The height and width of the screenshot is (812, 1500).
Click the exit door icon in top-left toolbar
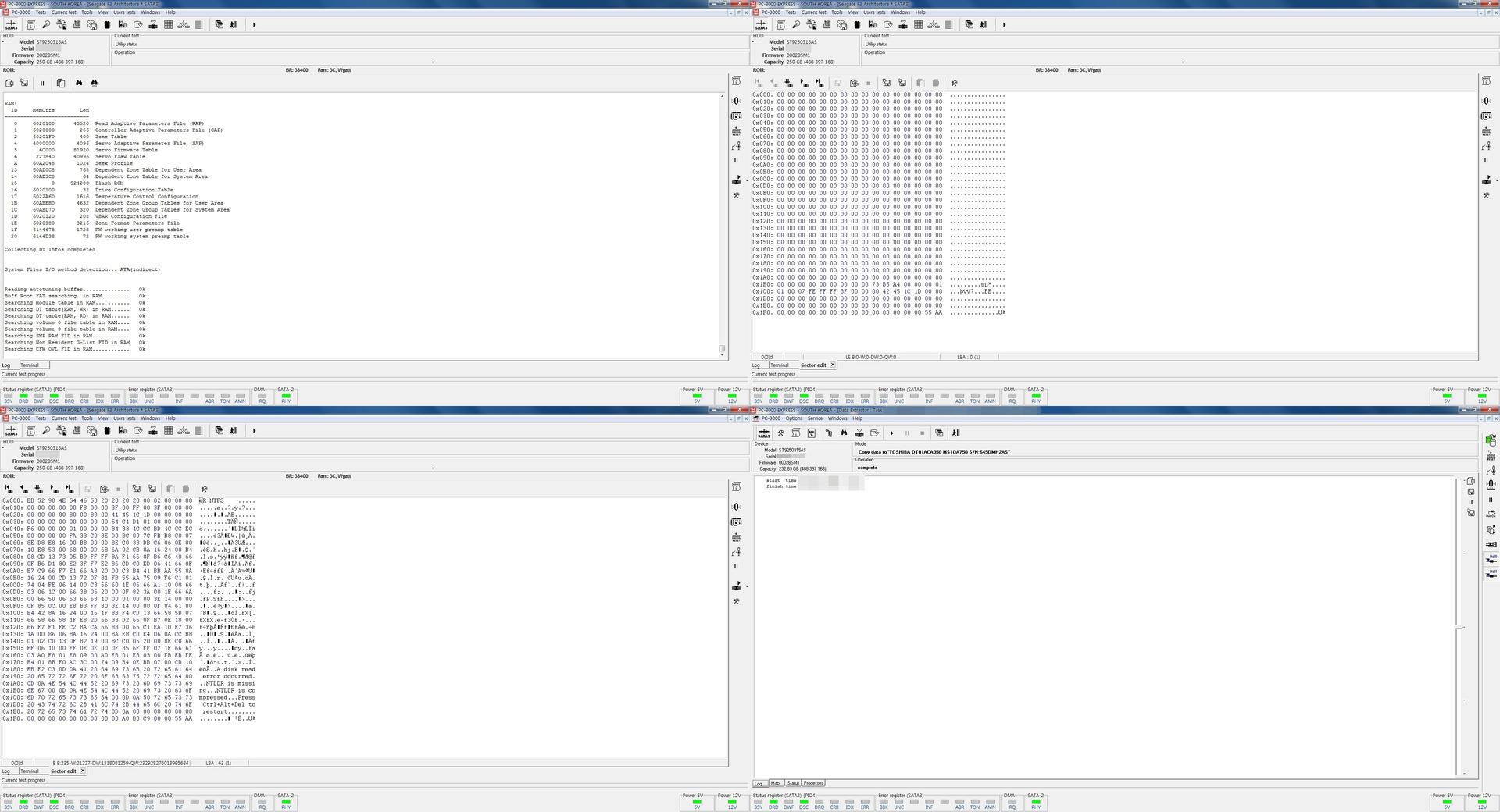(x=234, y=25)
